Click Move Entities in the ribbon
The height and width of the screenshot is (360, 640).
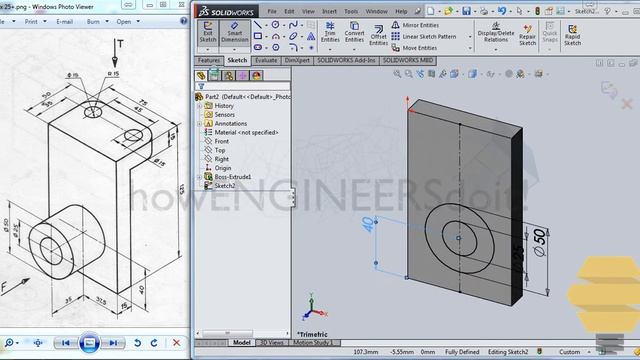414,48
